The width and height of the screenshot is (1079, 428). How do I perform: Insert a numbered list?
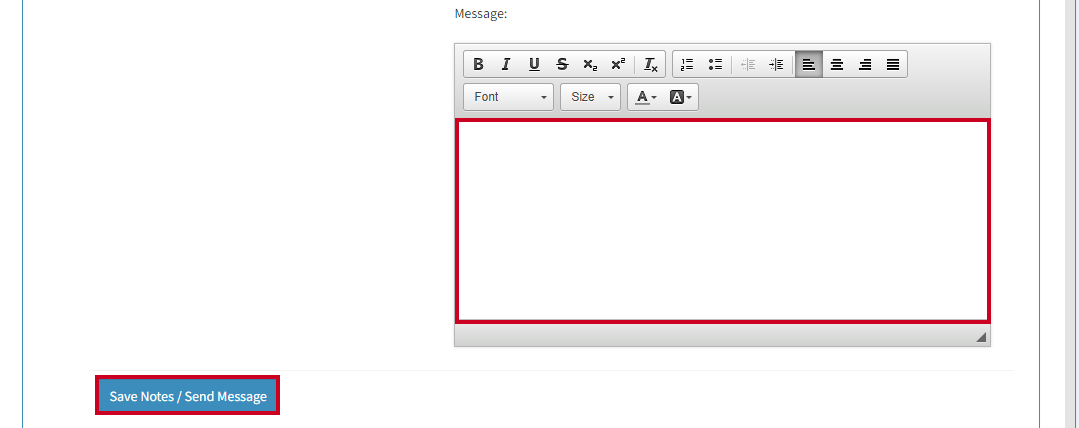coord(687,64)
